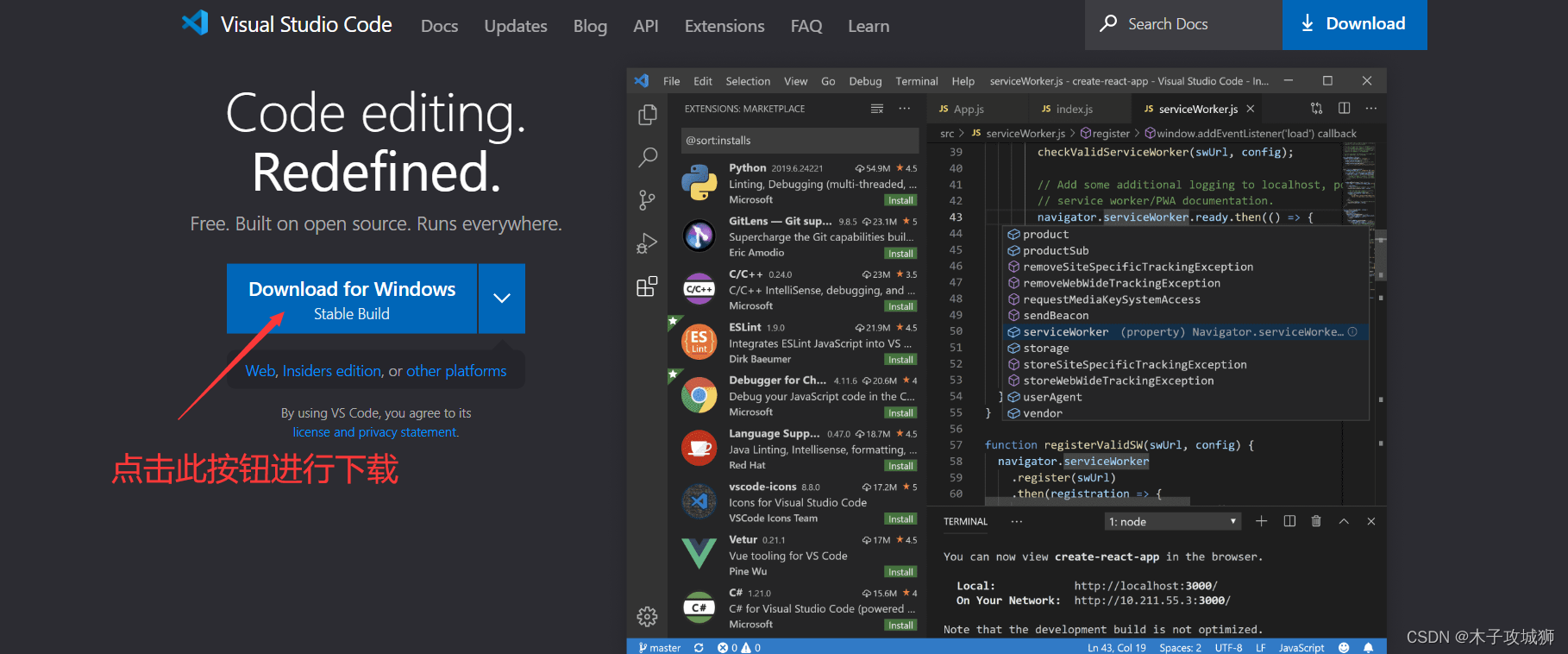
Task: Click the Download for Windows Stable Build button
Action: (352, 299)
